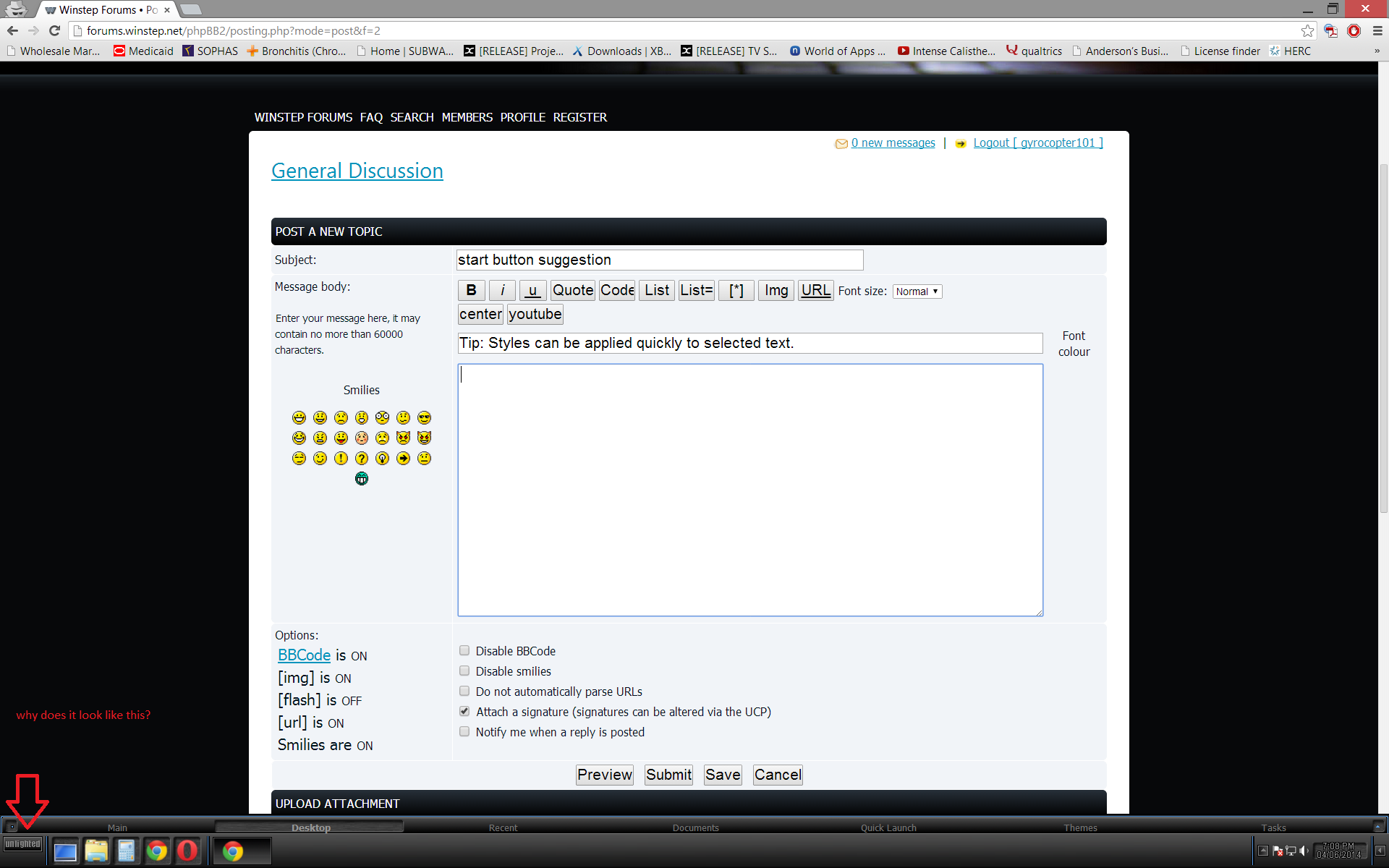Open File Explorer folder icon in taskbar

click(x=96, y=851)
